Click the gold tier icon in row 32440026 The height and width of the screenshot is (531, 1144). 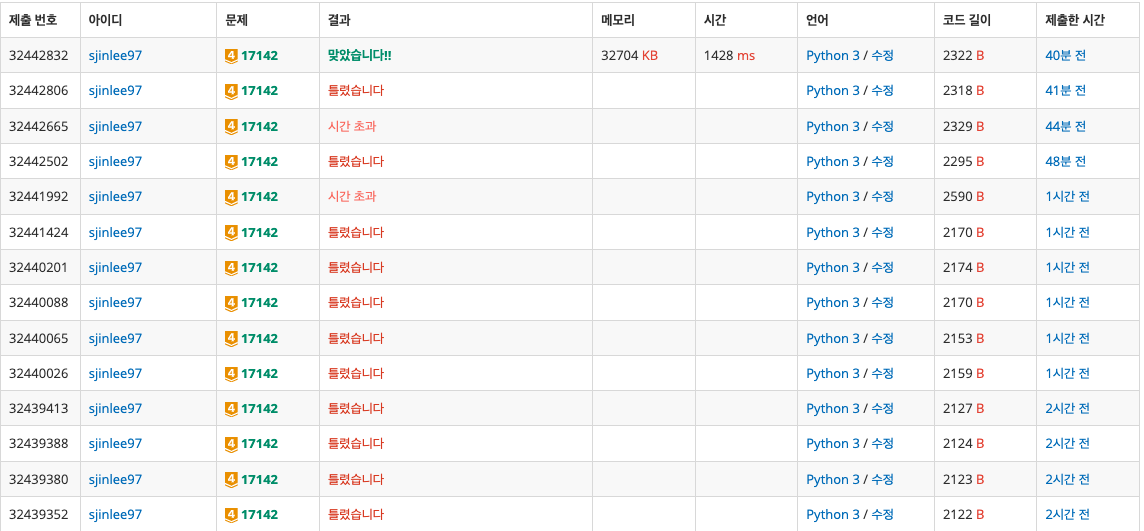click(231, 373)
